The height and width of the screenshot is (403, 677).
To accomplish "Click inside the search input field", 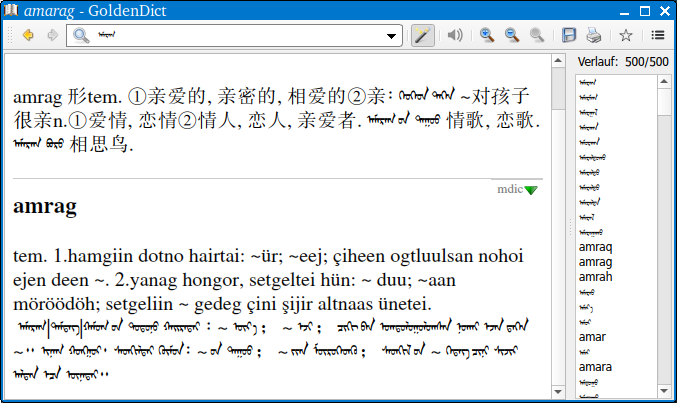I will tap(240, 35).
